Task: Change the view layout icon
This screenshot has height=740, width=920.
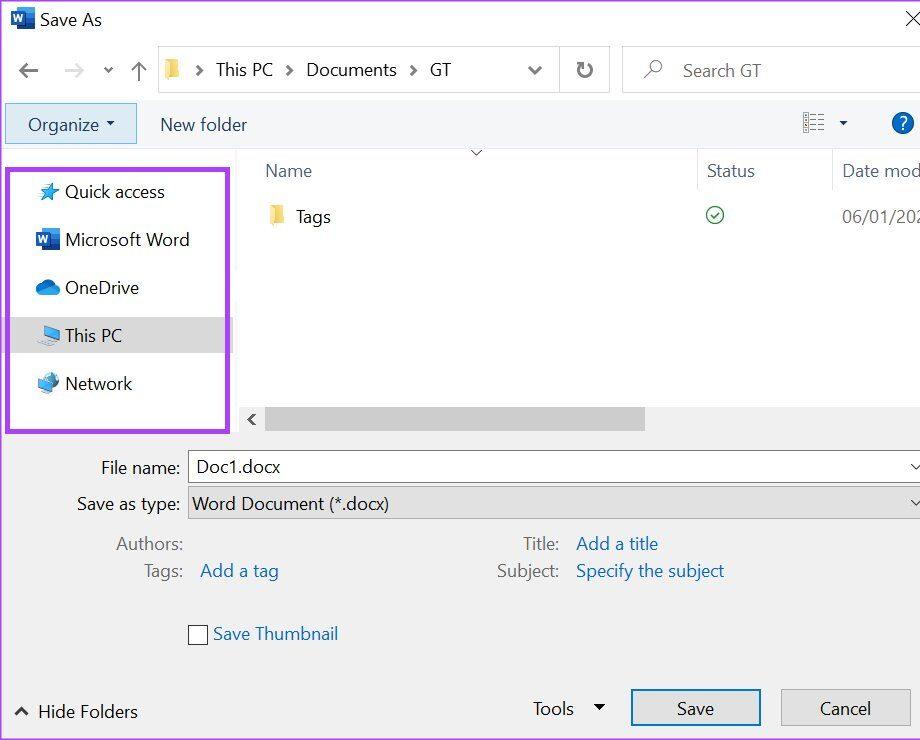Action: coord(813,123)
